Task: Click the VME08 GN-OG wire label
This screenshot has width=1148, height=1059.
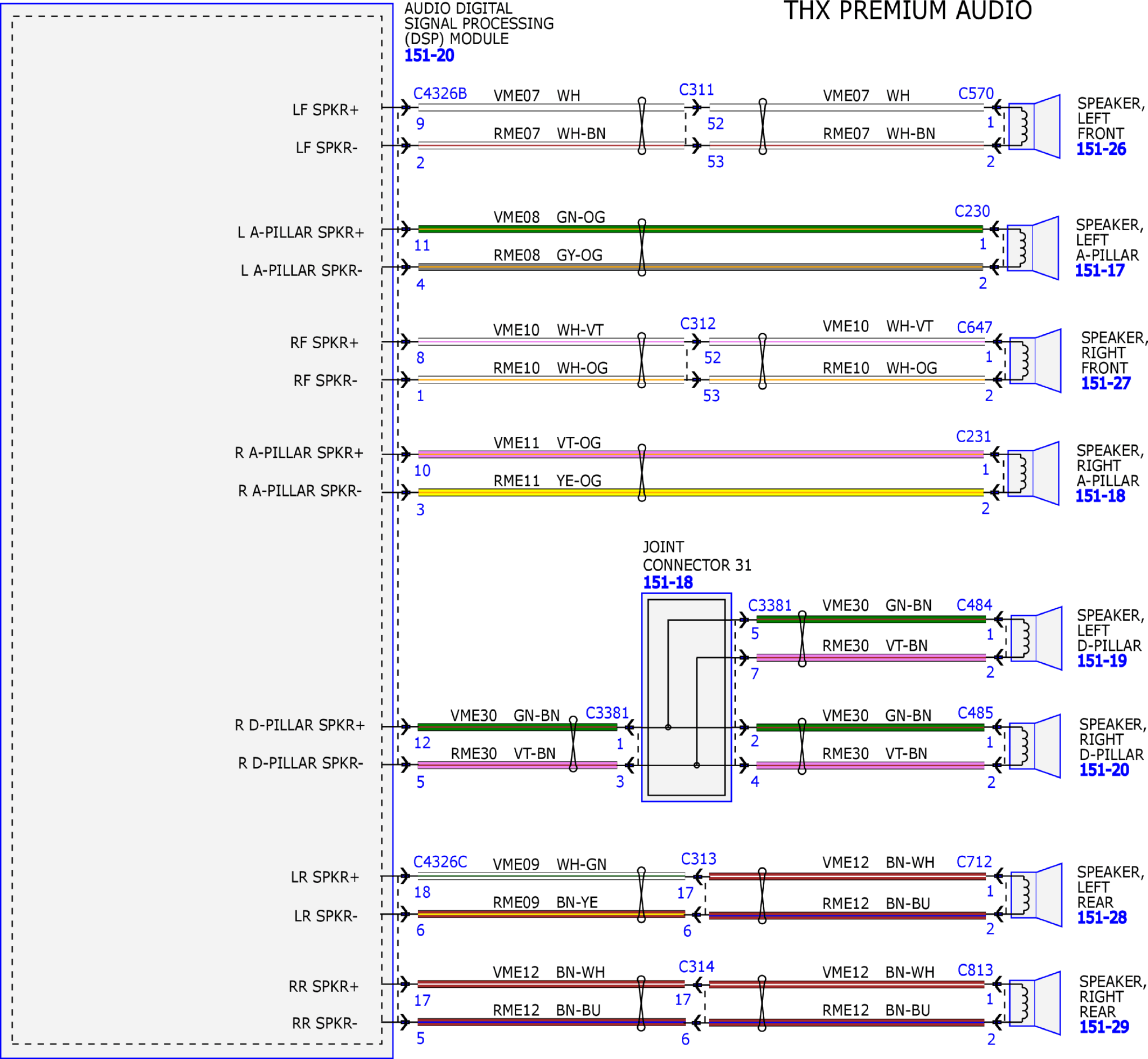Action: click(549, 217)
